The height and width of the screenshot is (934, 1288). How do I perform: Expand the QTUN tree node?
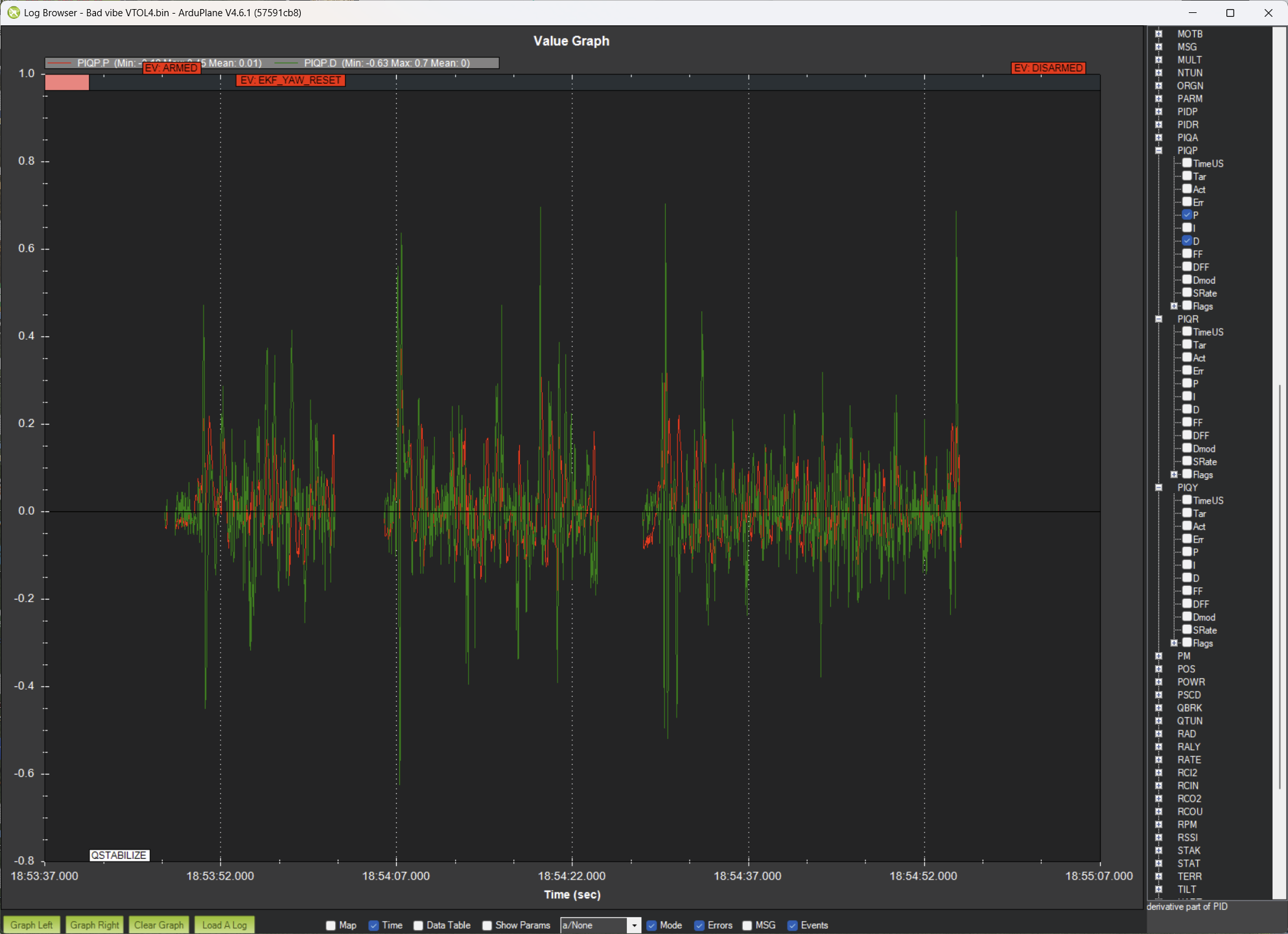1159,721
